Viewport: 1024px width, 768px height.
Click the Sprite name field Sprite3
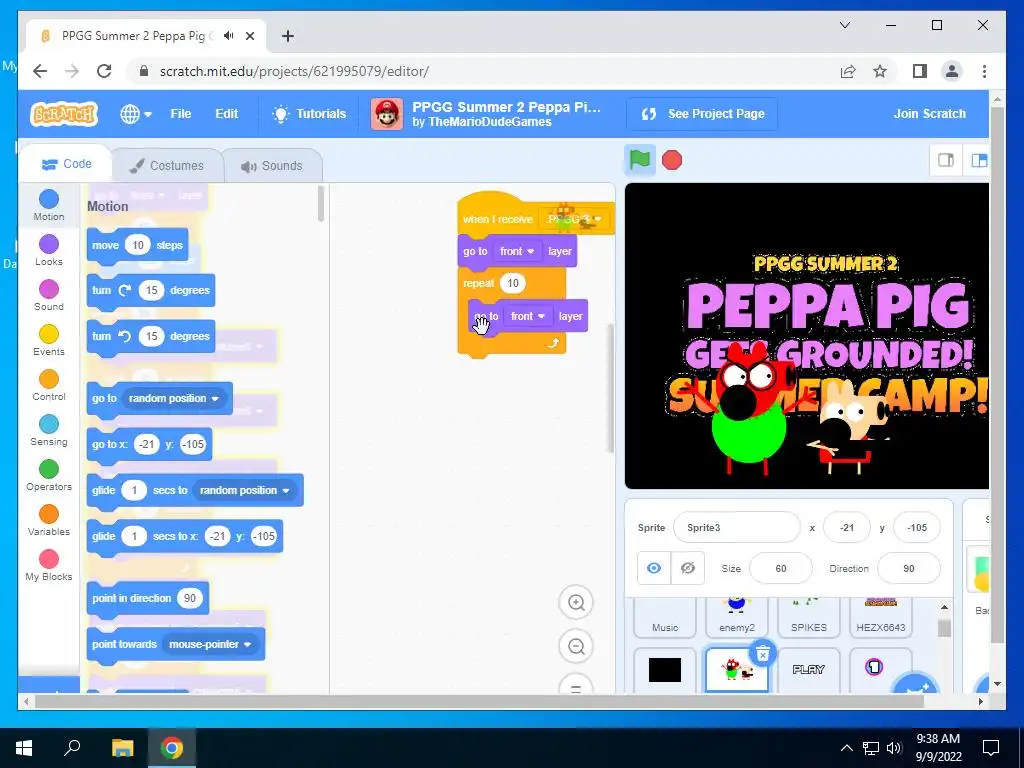click(736, 528)
